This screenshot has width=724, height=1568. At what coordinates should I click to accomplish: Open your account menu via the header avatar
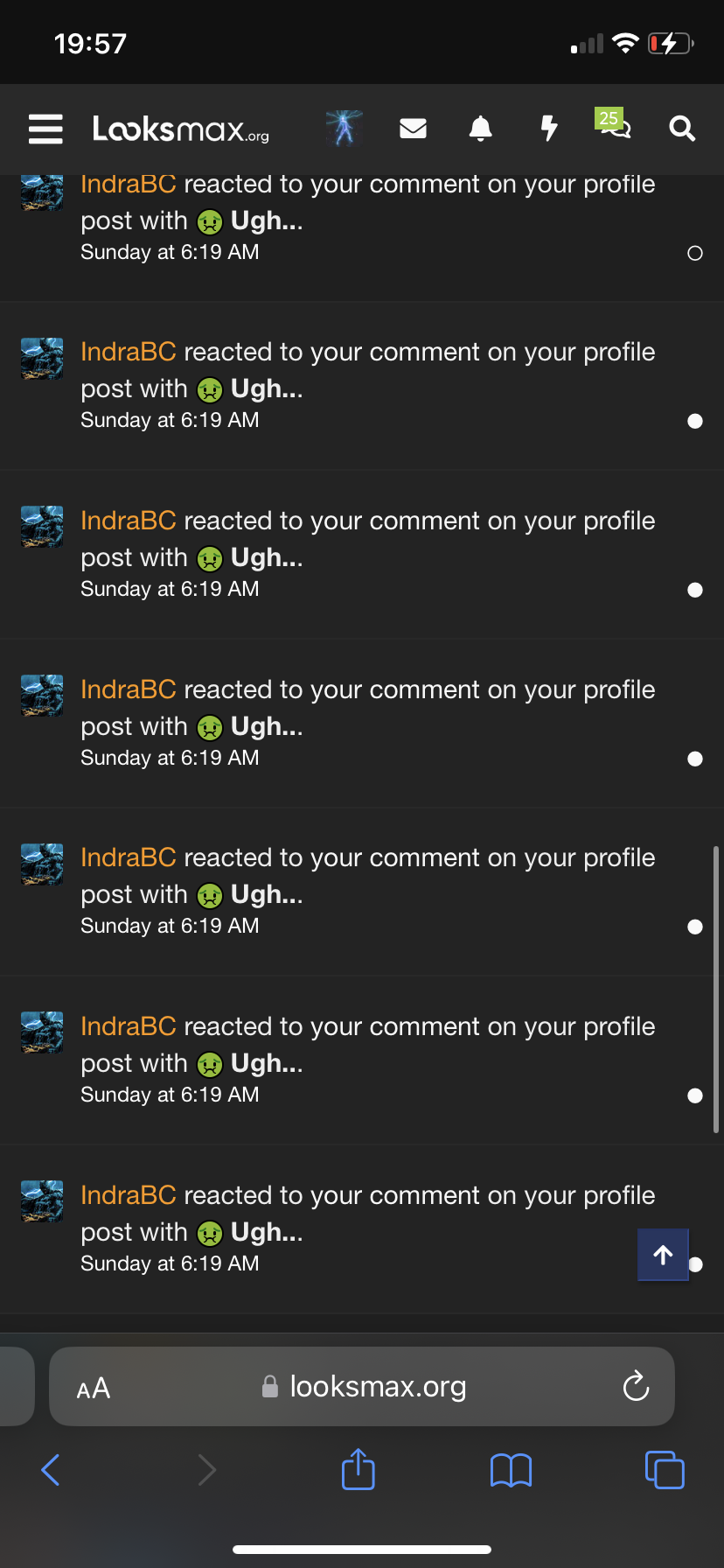345,129
